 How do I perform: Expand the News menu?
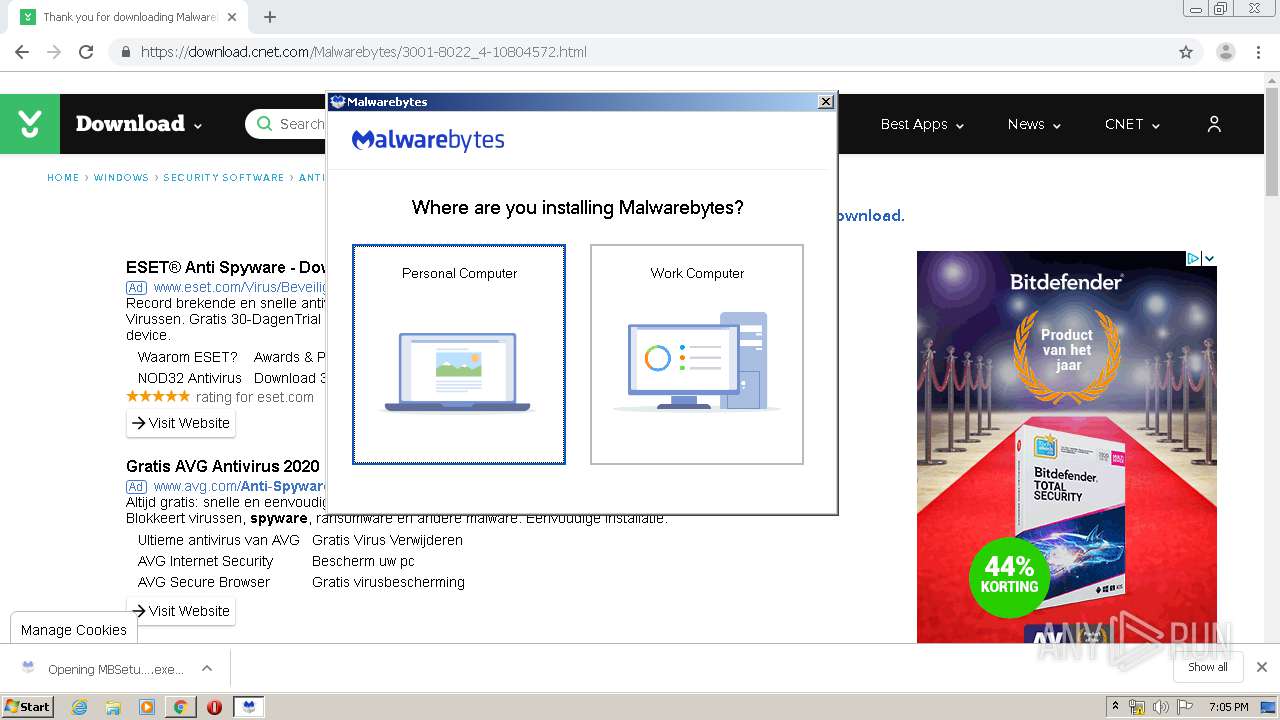click(1034, 124)
